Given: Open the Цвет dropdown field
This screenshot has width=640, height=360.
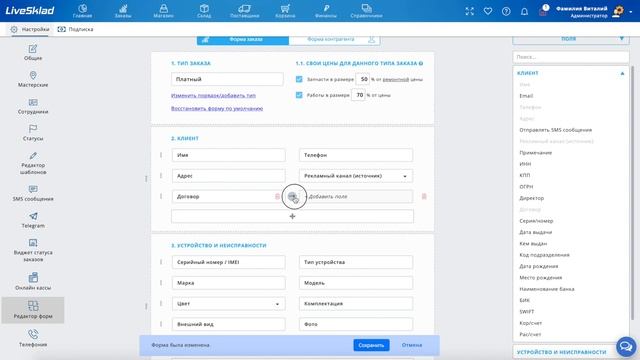Looking at the screenshot, I should click(x=229, y=304).
